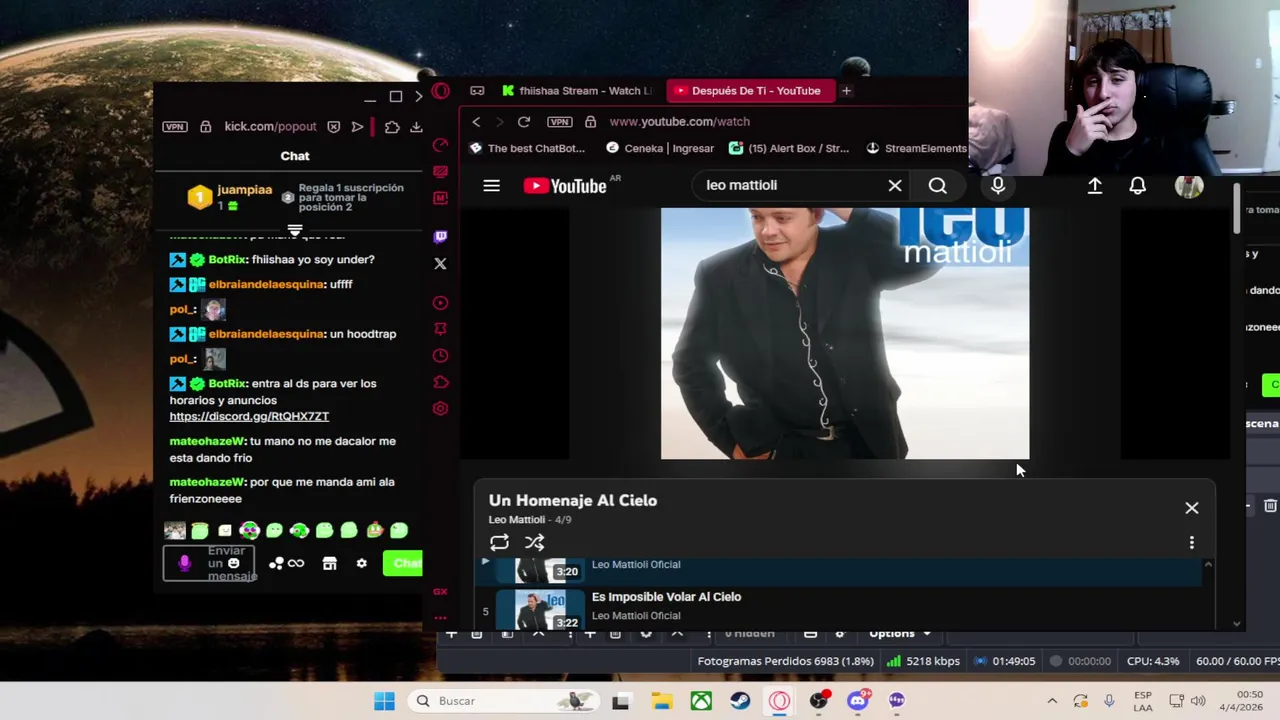Open the discord.gg invite link in chat
The height and width of the screenshot is (720, 1280).
[249, 416]
